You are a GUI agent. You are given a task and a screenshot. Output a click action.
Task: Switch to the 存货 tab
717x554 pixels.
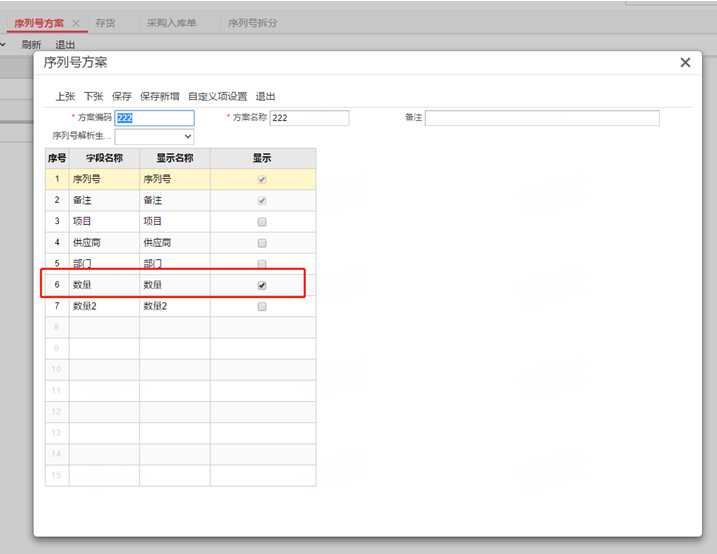[x=106, y=23]
